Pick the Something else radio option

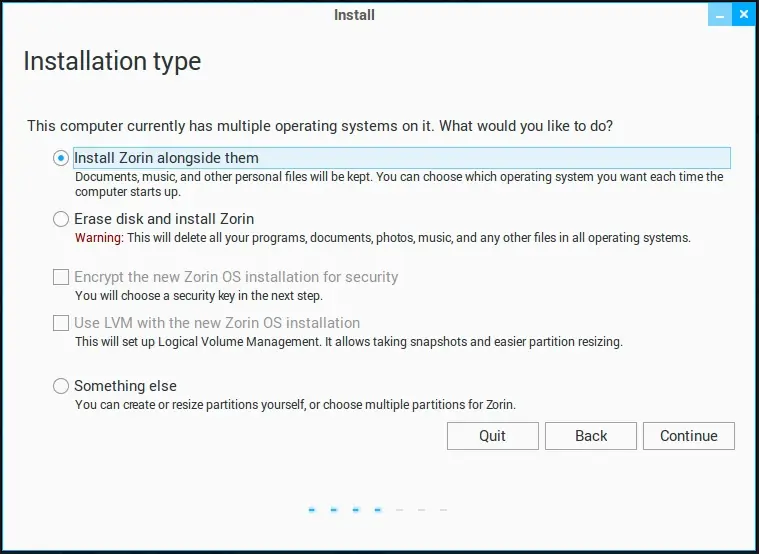click(x=61, y=386)
